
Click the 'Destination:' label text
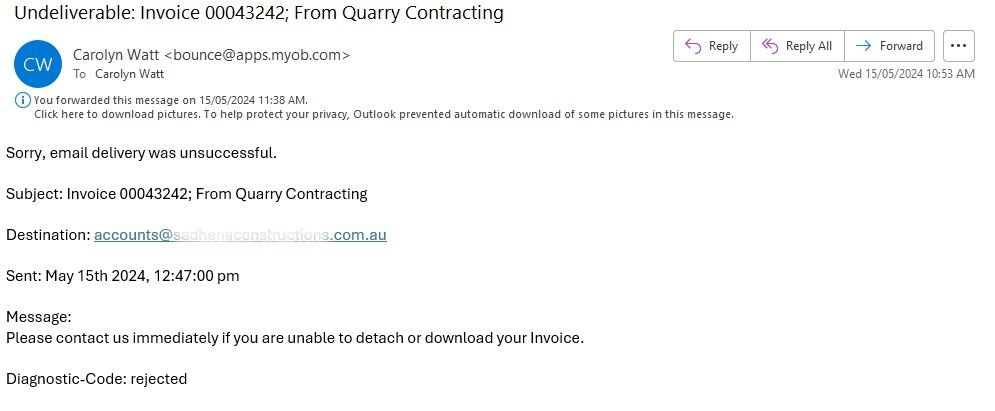(x=47, y=235)
